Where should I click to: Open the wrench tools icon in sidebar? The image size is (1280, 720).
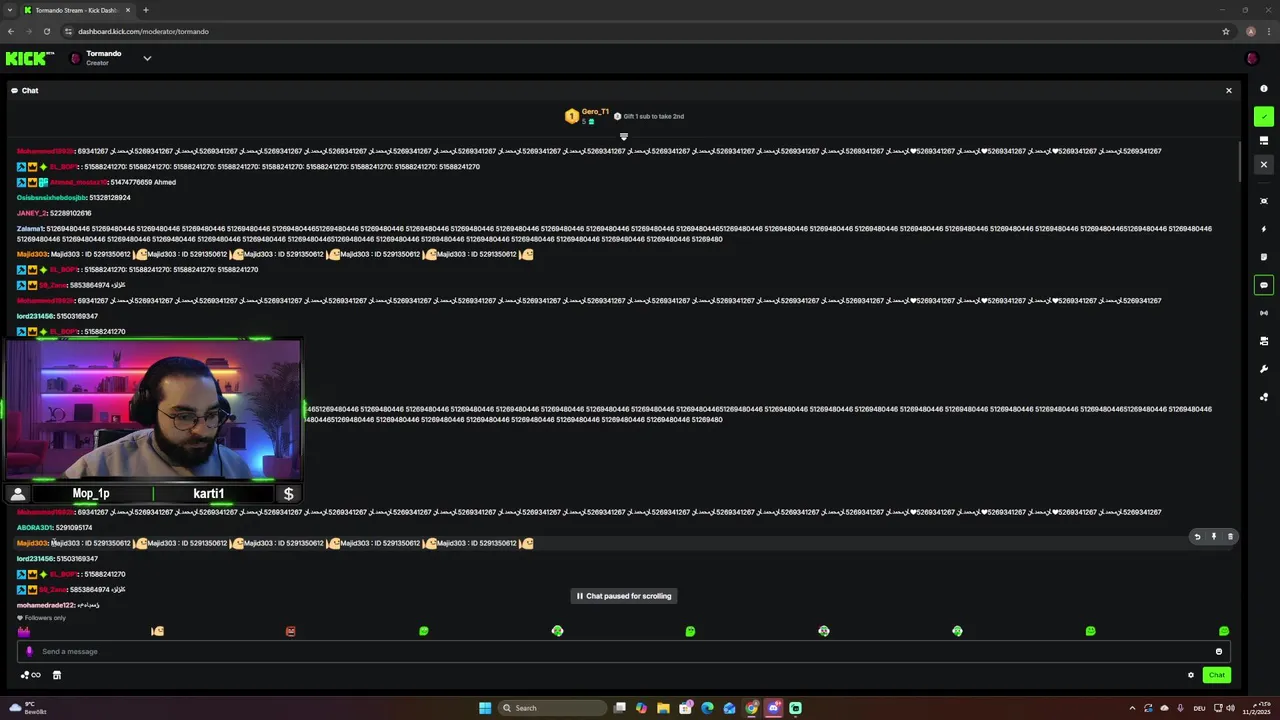coord(1263,369)
